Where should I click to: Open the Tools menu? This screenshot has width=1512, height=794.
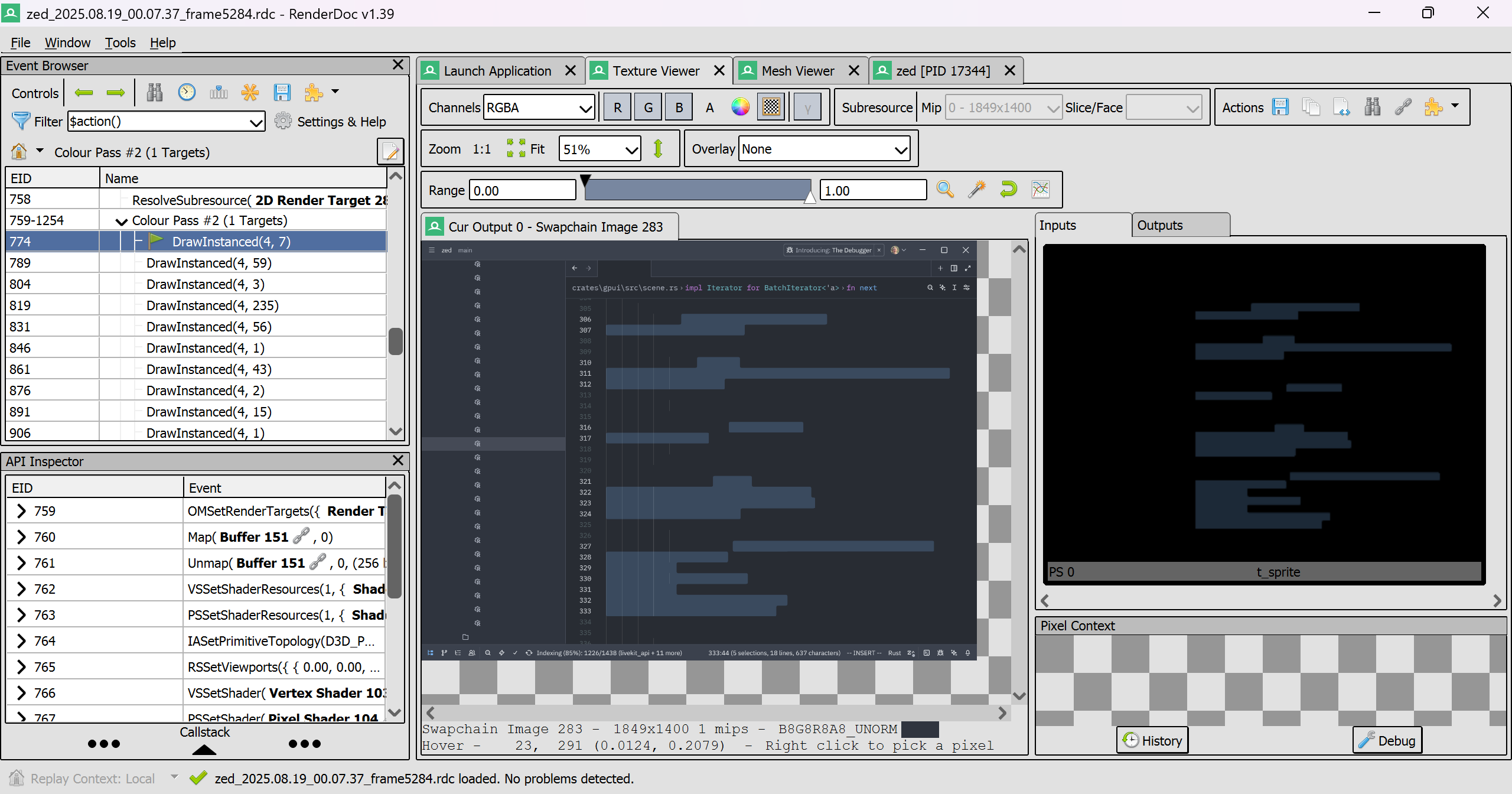(x=120, y=43)
